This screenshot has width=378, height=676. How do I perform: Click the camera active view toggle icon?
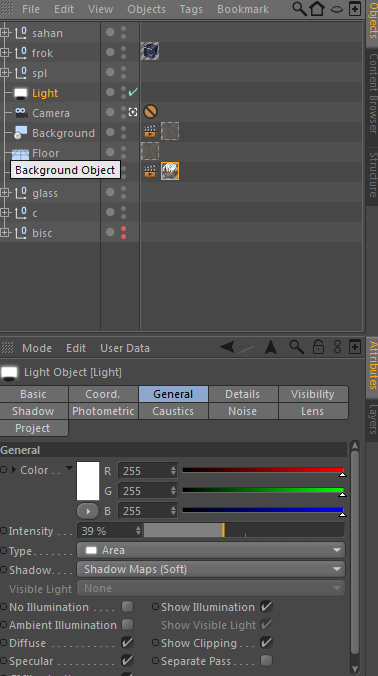tap(133, 112)
